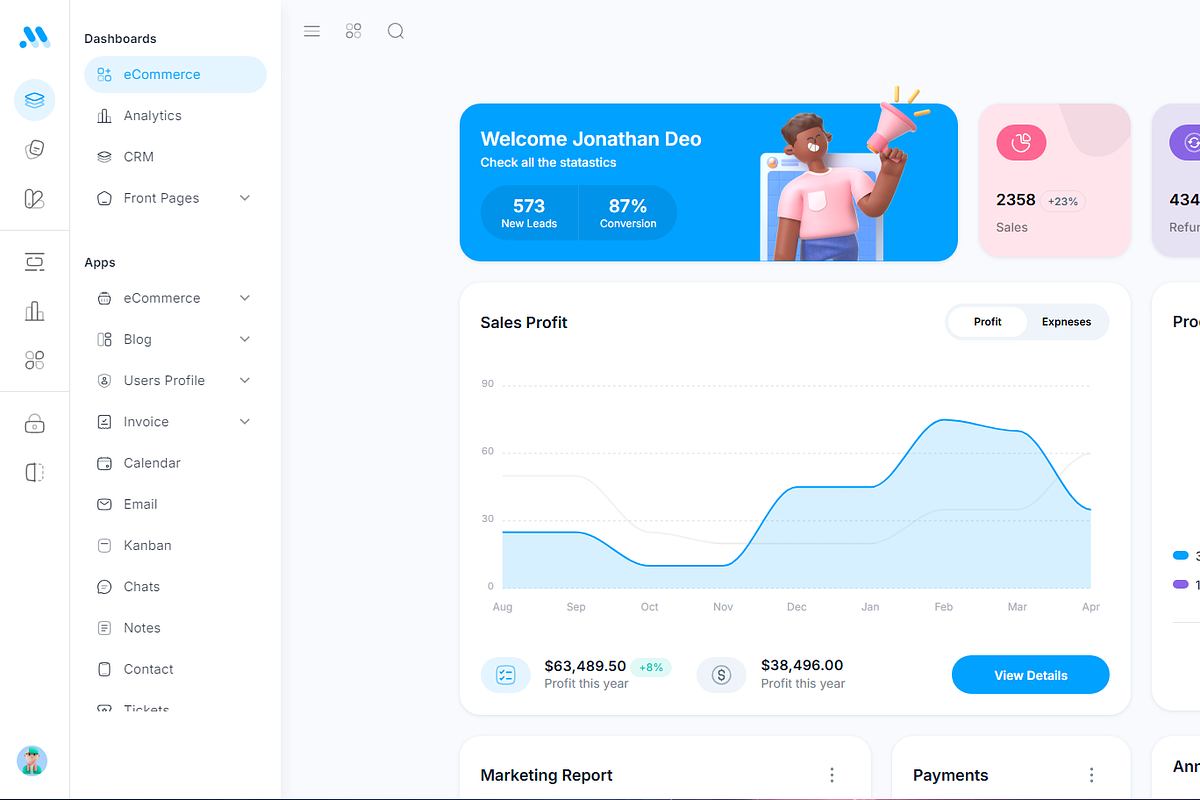Open the bar chart icon in mini sidebar
Screen dimensions: 1200x800
pos(35,311)
